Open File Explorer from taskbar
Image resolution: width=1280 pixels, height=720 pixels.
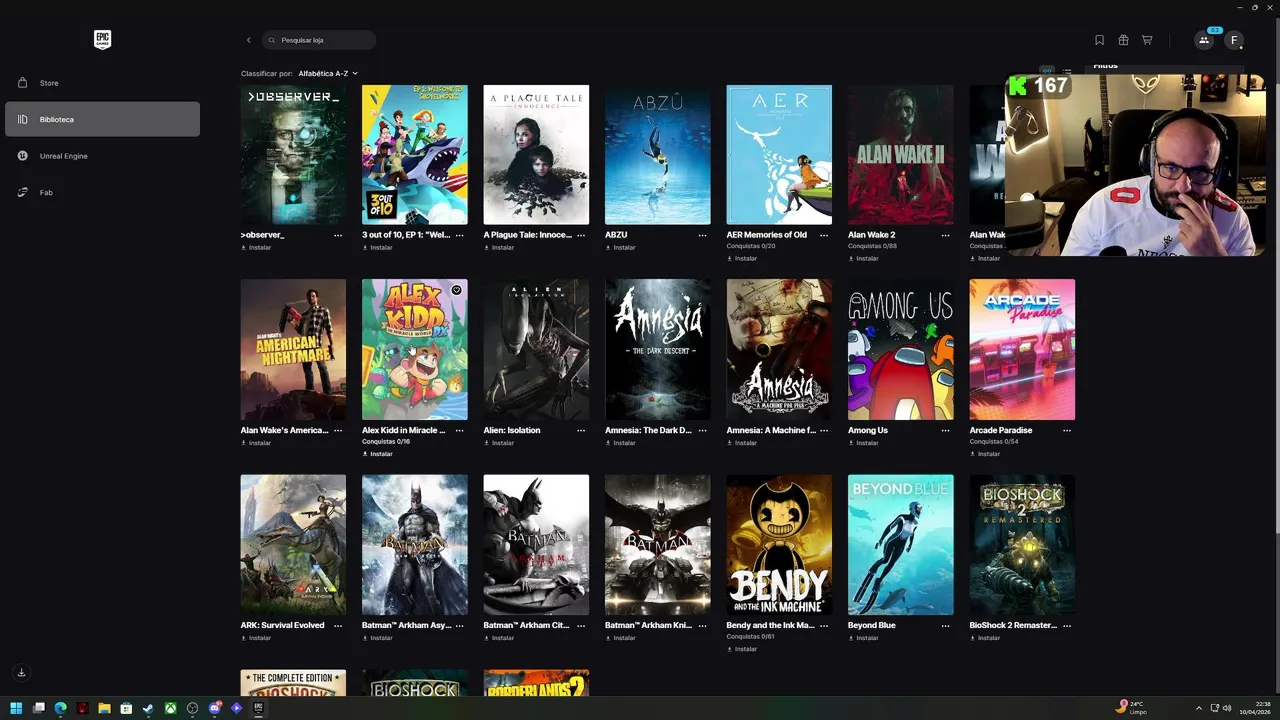tap(104, 708)
